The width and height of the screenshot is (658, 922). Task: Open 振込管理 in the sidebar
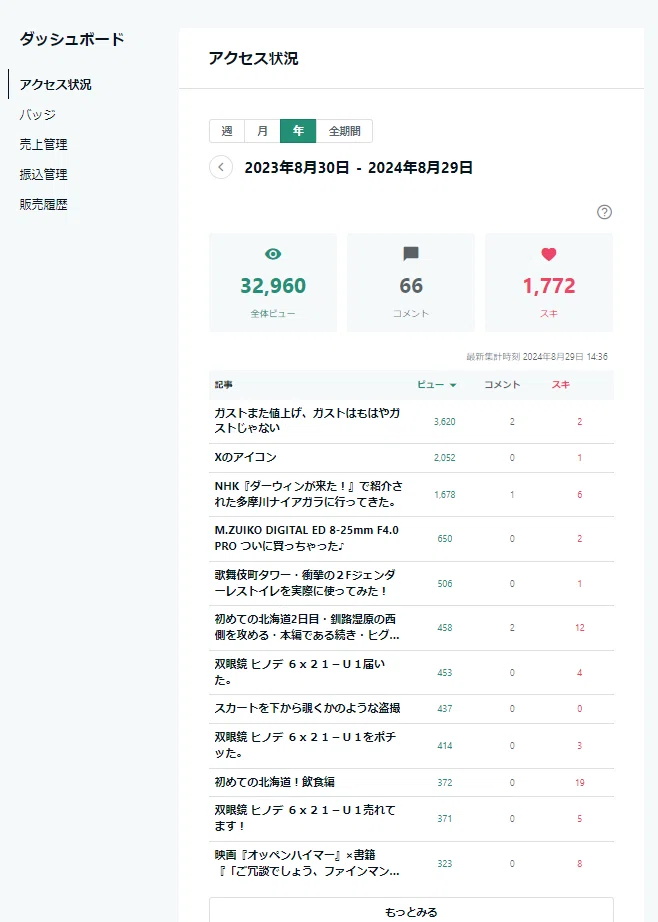point(44,174)
